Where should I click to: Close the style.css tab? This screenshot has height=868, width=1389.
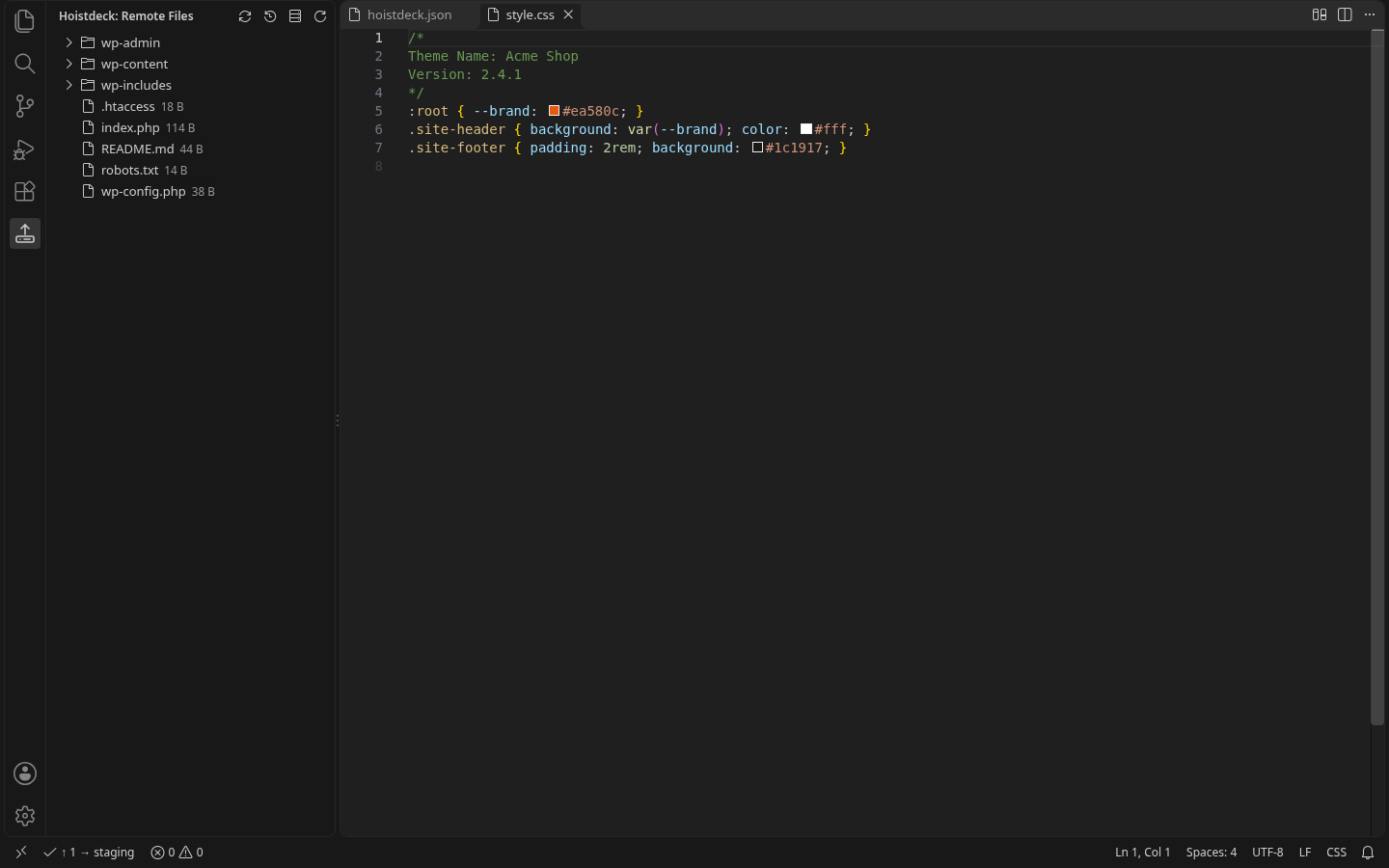(x=569, y=14)
